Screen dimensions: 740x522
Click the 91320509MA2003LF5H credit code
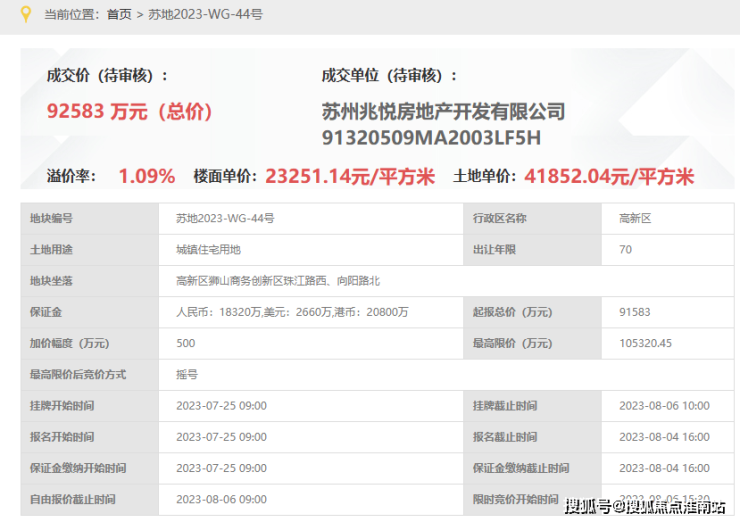(x=431, y=138)
